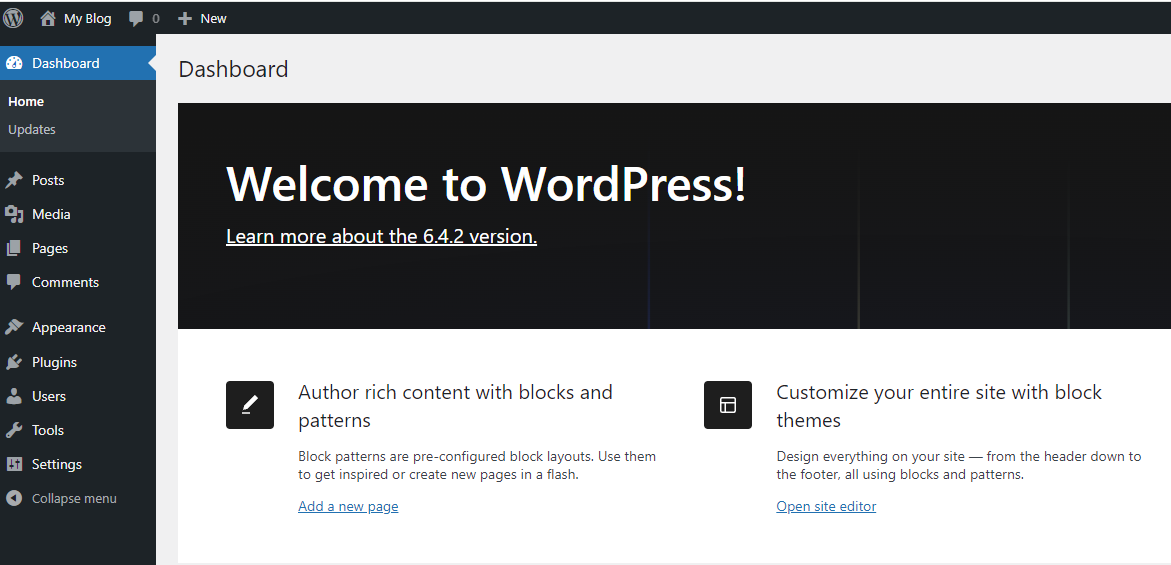Open the Updates submenu item
Screen dimensions: 1171x565
click(x=32, y=129)
